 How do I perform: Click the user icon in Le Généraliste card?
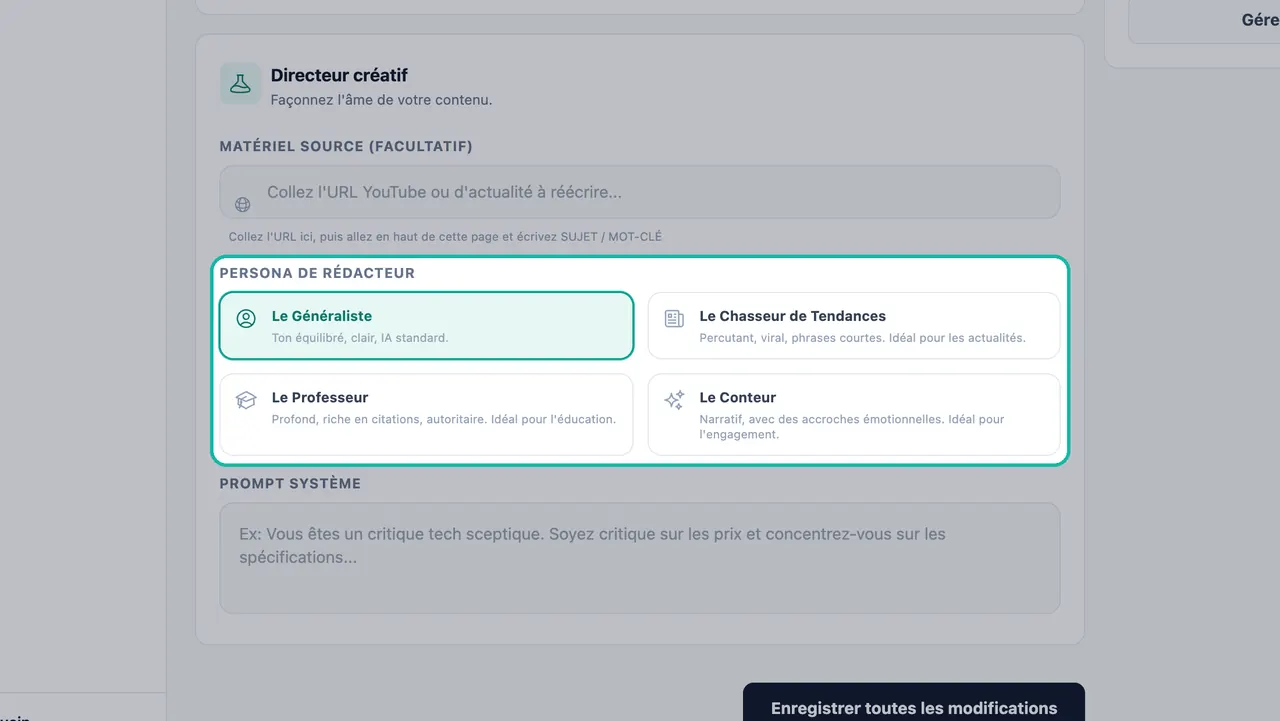point(246,319)
